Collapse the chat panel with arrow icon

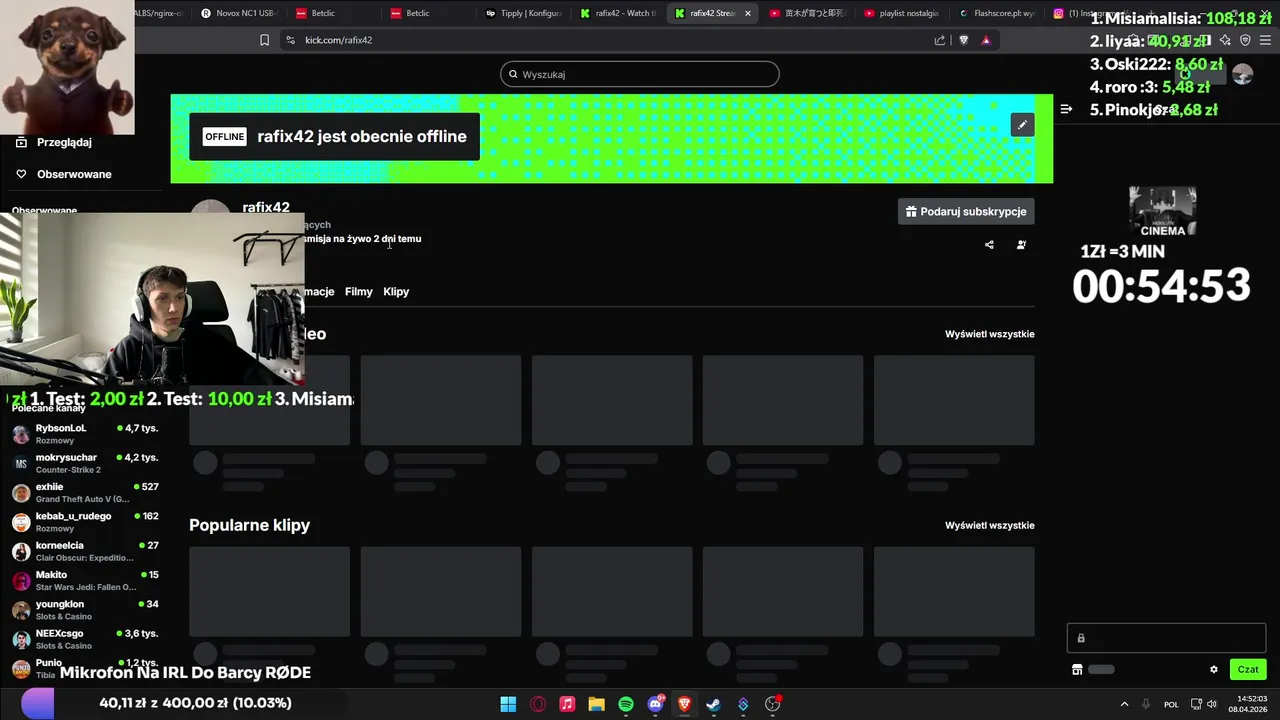1066,109
